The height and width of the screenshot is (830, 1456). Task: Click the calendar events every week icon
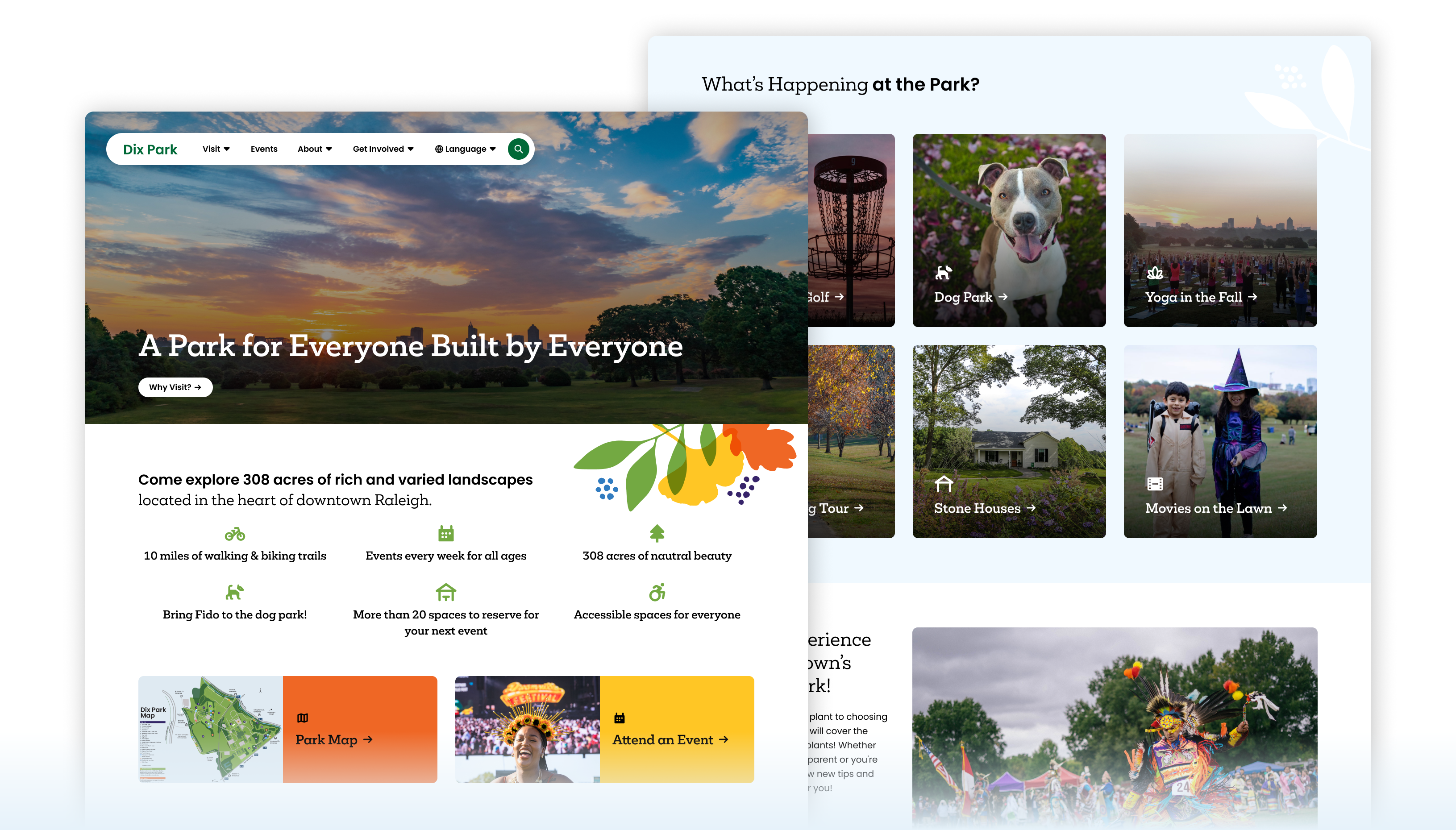(x=446, y=534)
